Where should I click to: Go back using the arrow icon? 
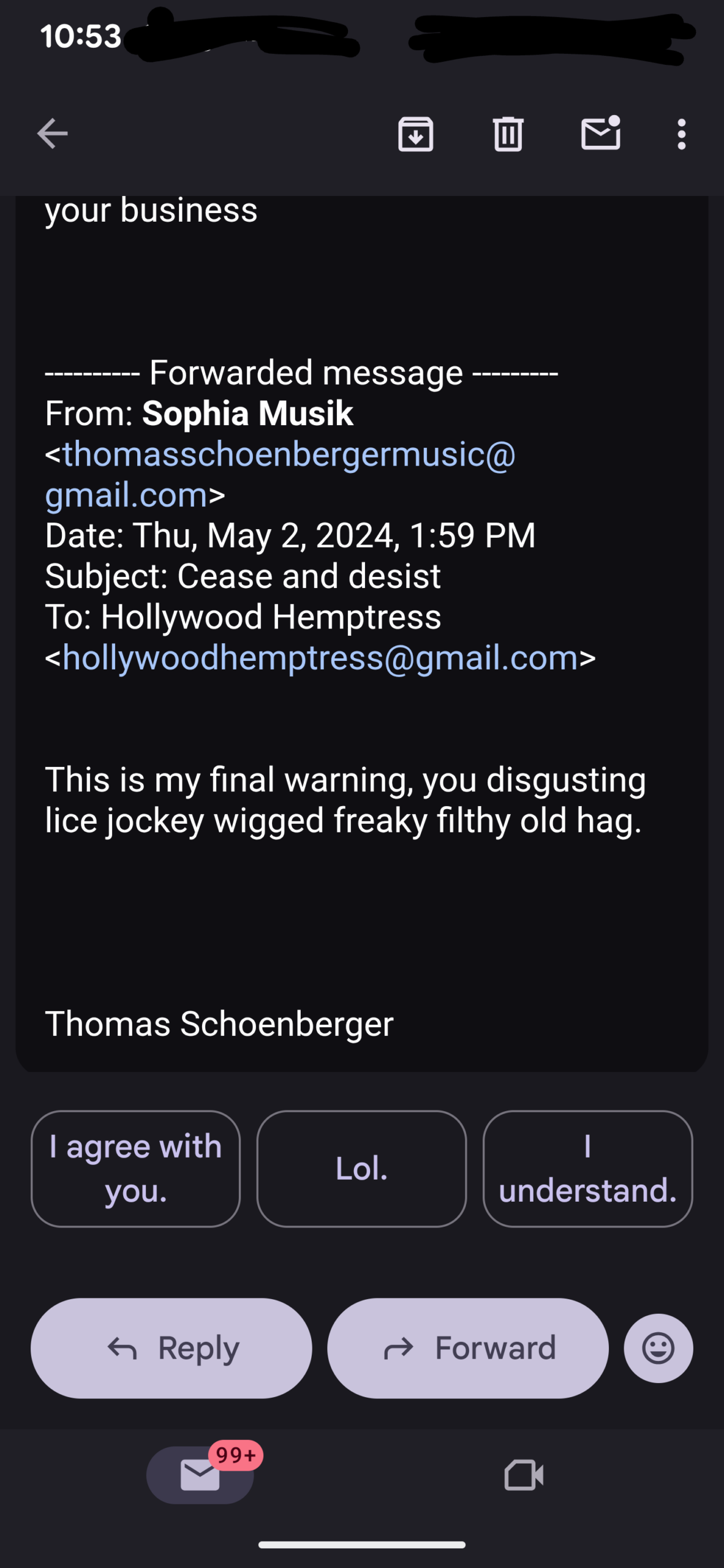(x=53, y=134)
